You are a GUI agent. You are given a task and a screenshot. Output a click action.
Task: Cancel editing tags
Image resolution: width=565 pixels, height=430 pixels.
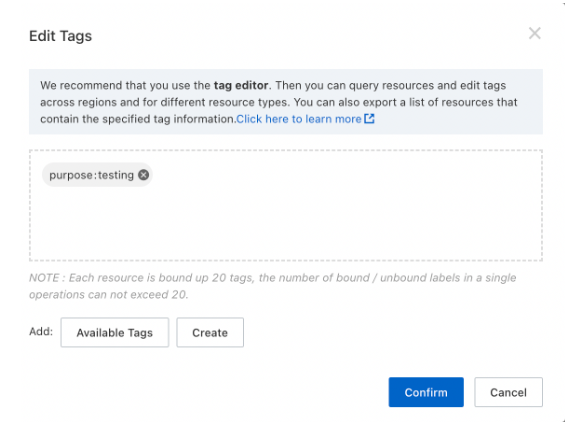pyautogui.click(x=508, y=392)
